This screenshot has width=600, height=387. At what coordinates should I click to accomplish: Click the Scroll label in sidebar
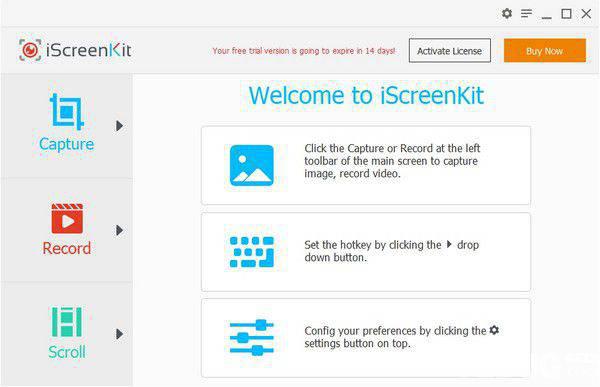(x=67, y=352)
